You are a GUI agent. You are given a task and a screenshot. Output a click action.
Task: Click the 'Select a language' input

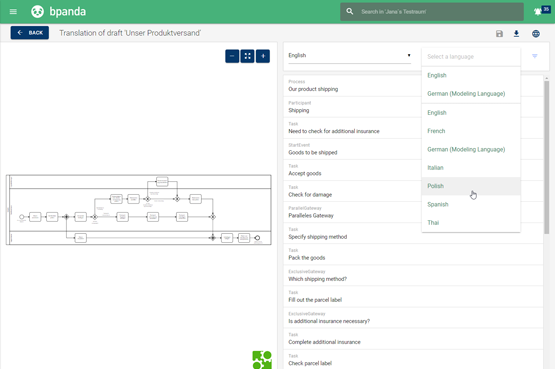click(471, 57)
